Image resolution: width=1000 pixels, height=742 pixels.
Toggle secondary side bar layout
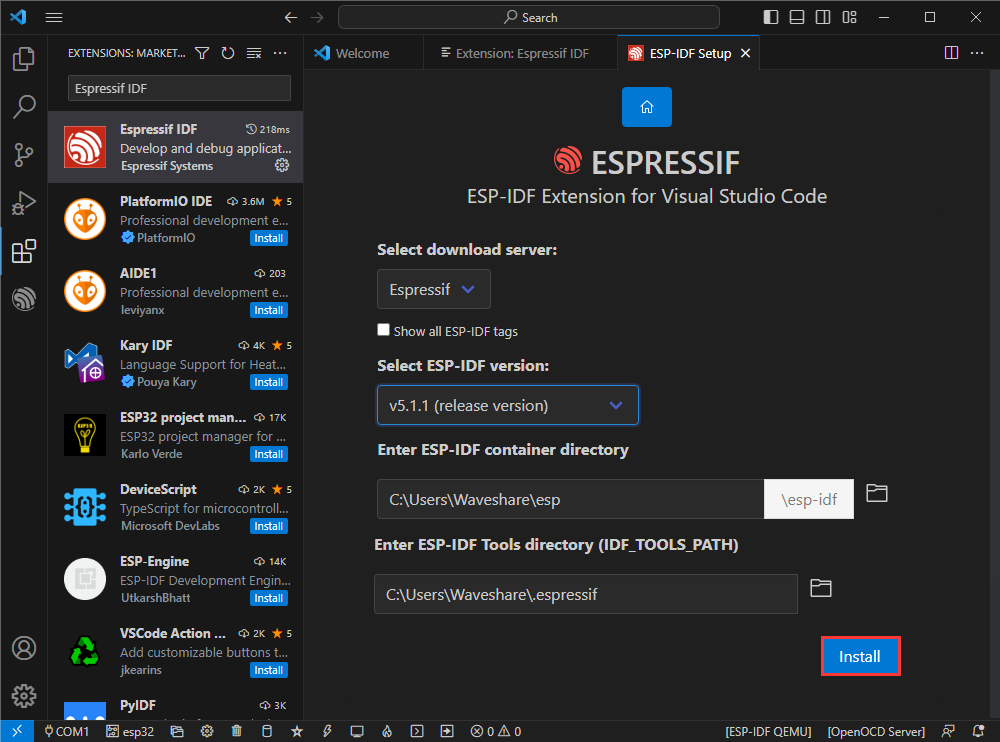(823, 17)
